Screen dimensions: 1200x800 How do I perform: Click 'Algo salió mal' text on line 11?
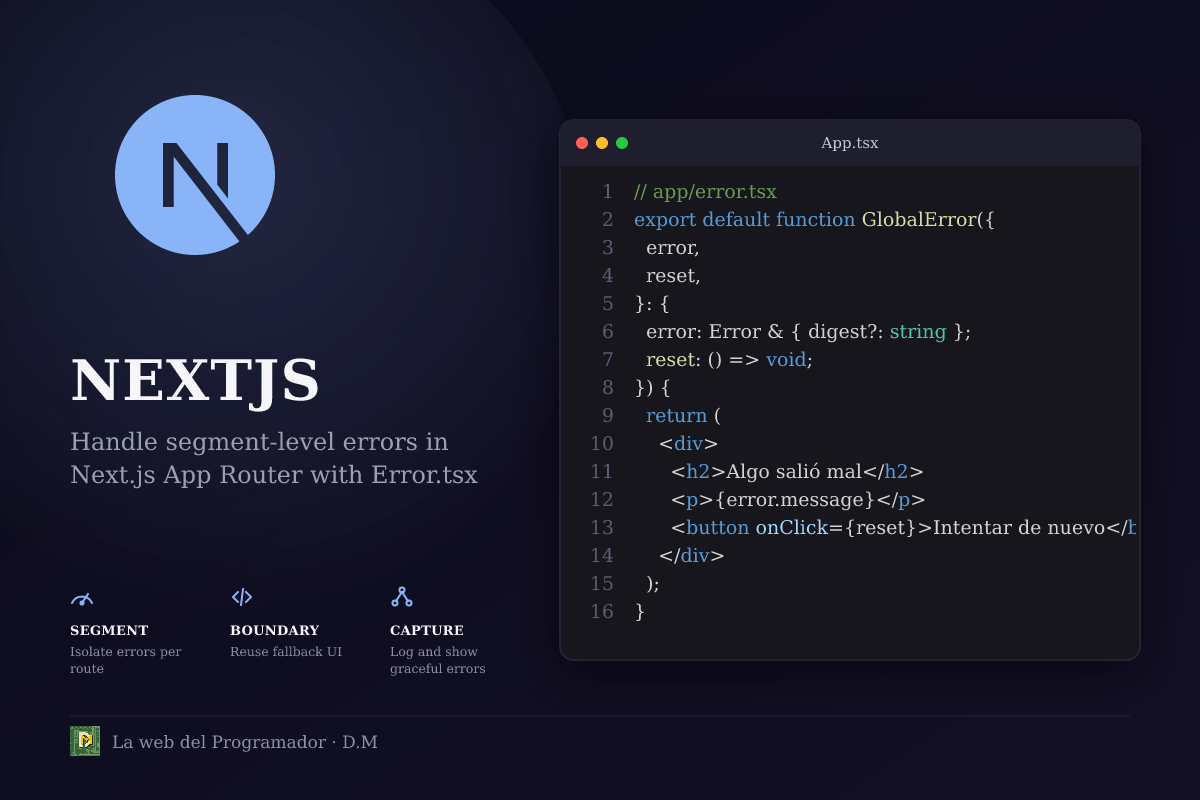click(794, 471)
